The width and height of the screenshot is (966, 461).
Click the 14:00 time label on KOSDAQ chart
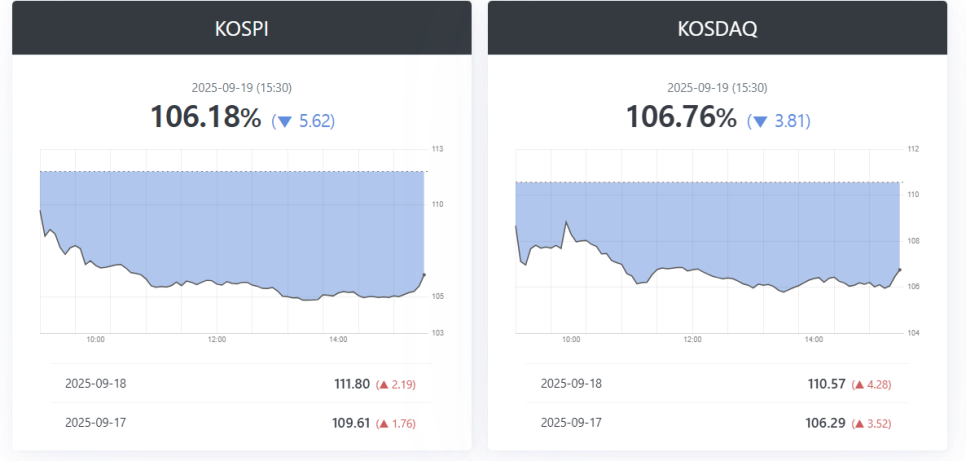coord(814,340)
